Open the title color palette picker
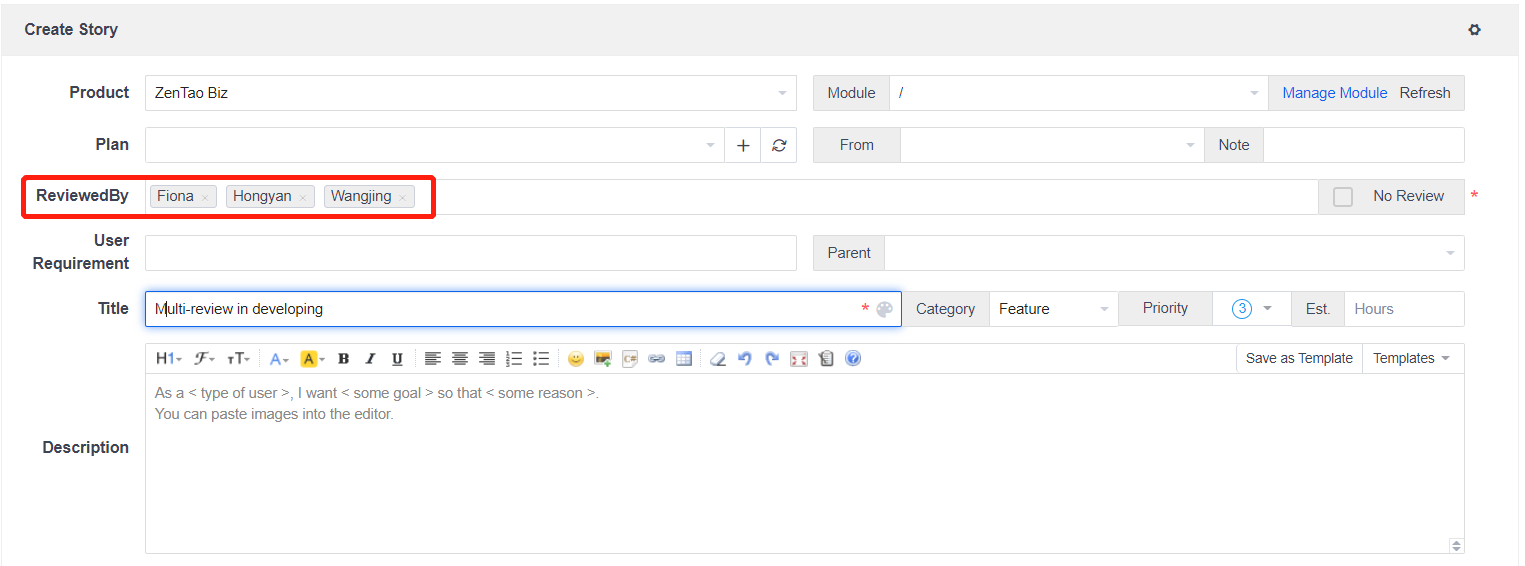The image size is (1525, 566). [884, 310]
